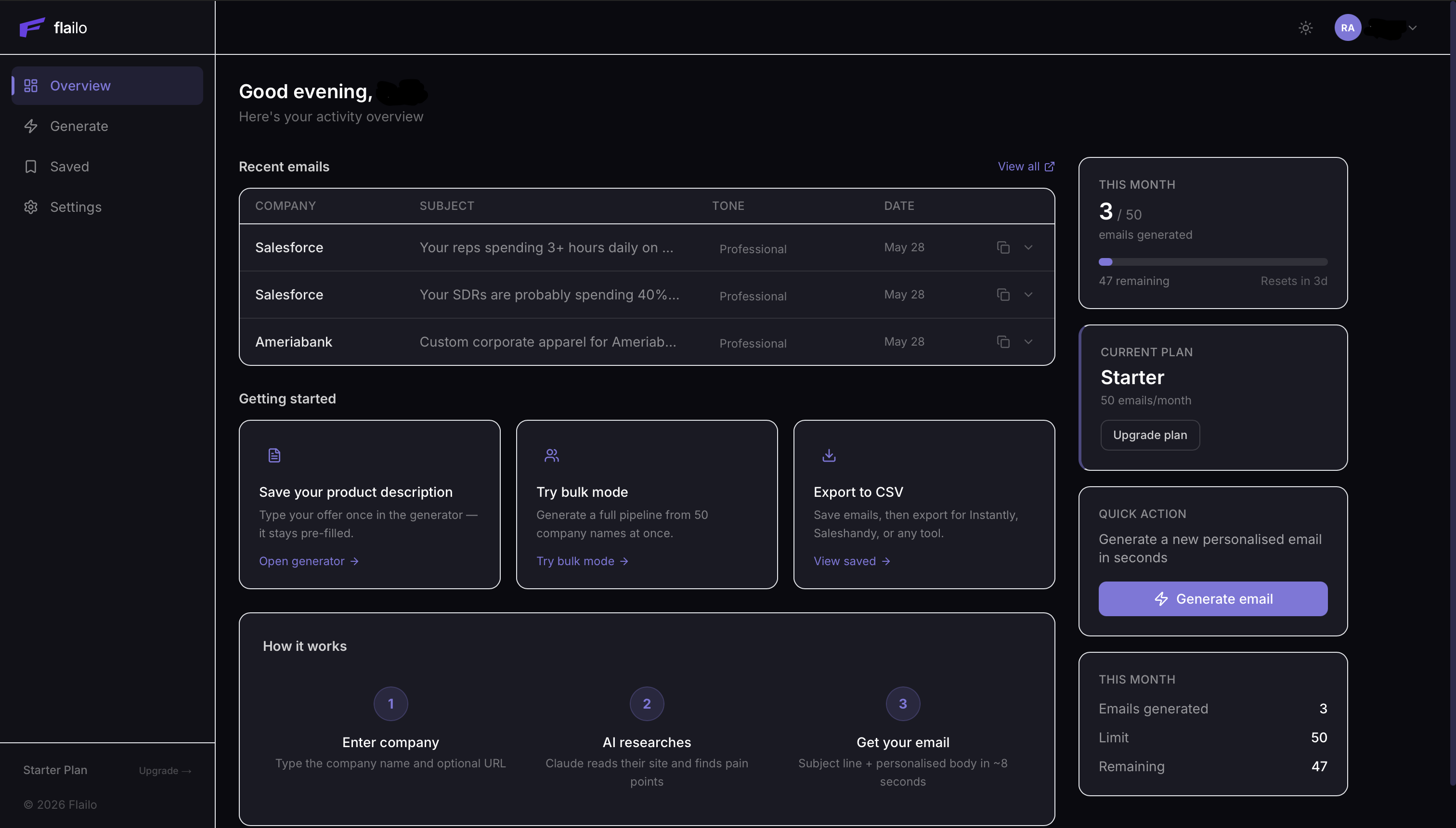The height and width of the screenshot is (828, 1456).
Task: Go to Generate in the sidebar
Action: tap(107, 126)
